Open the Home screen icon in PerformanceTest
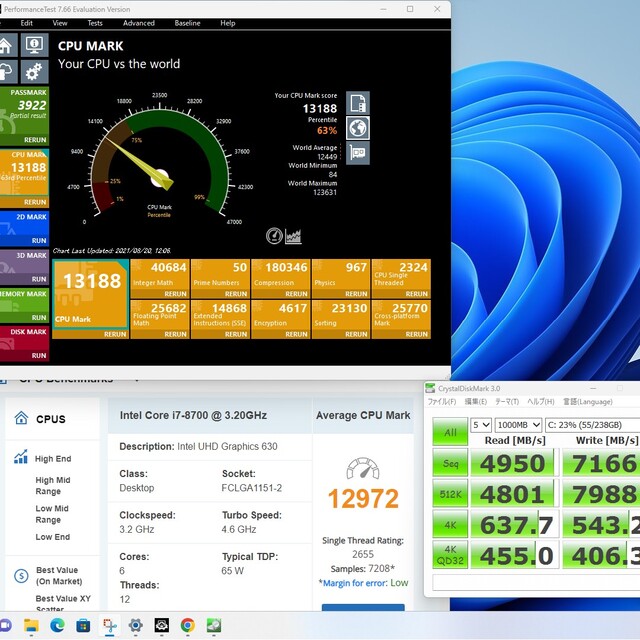Image resolution: width=640 pixels, height=640 pixels. [7, 45]
